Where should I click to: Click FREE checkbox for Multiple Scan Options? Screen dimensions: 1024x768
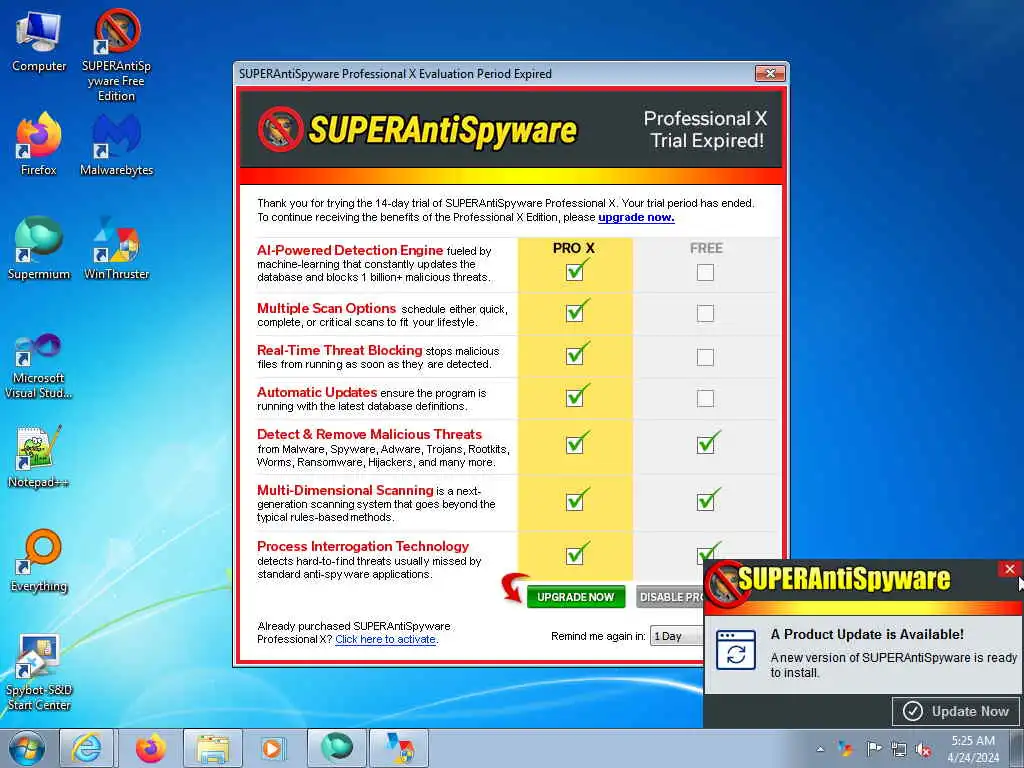coord(705,313)
